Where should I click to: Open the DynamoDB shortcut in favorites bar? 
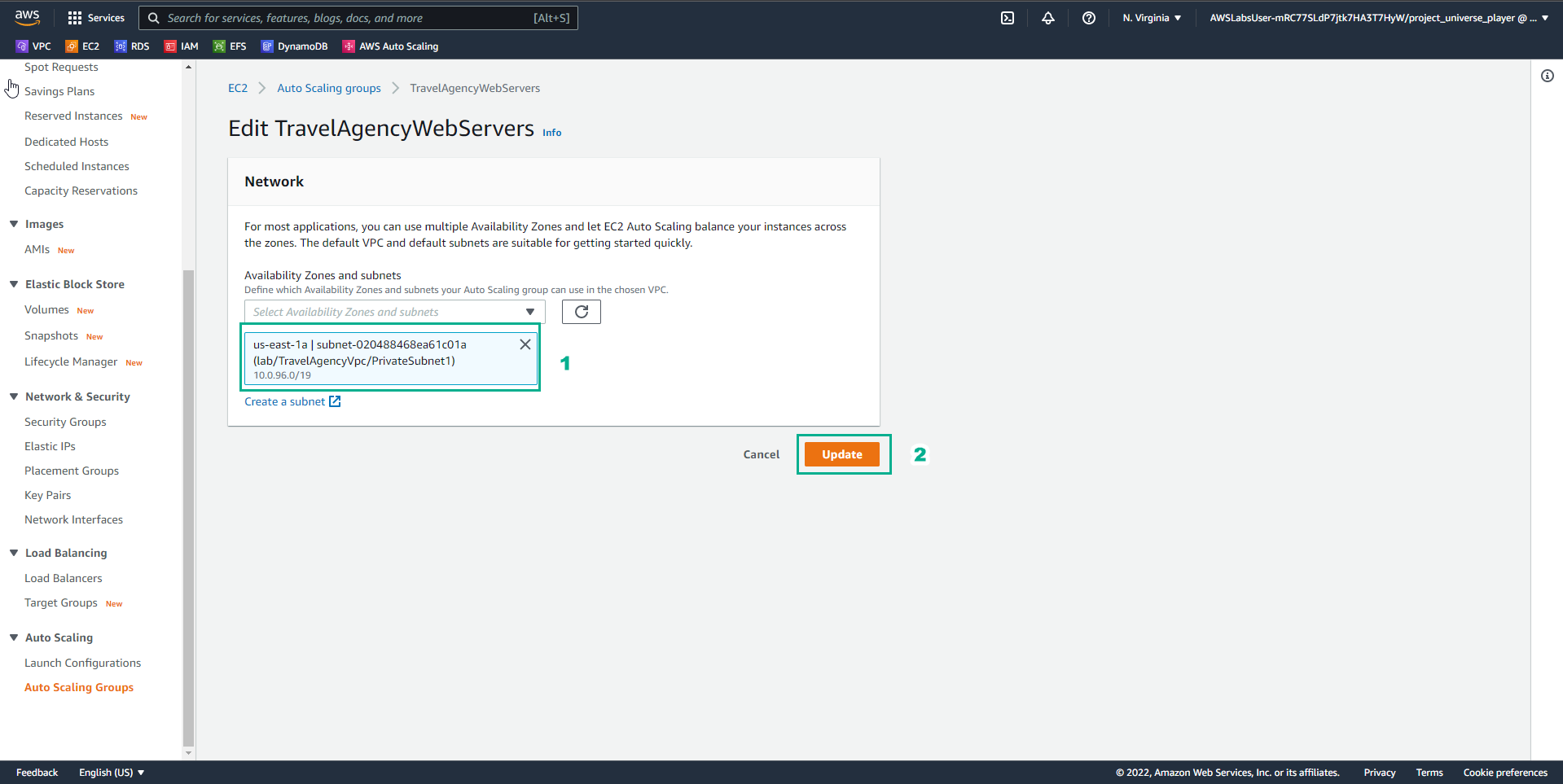click(x=294, y=46)
